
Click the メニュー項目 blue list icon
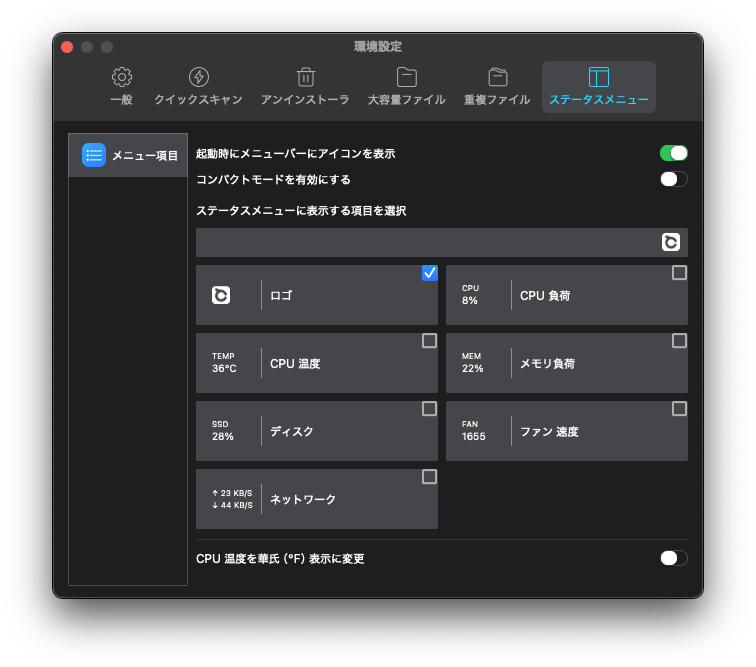94,155
